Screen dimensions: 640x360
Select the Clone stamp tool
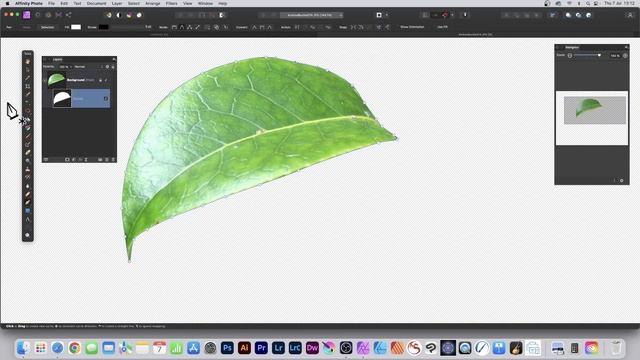[28, 169]
